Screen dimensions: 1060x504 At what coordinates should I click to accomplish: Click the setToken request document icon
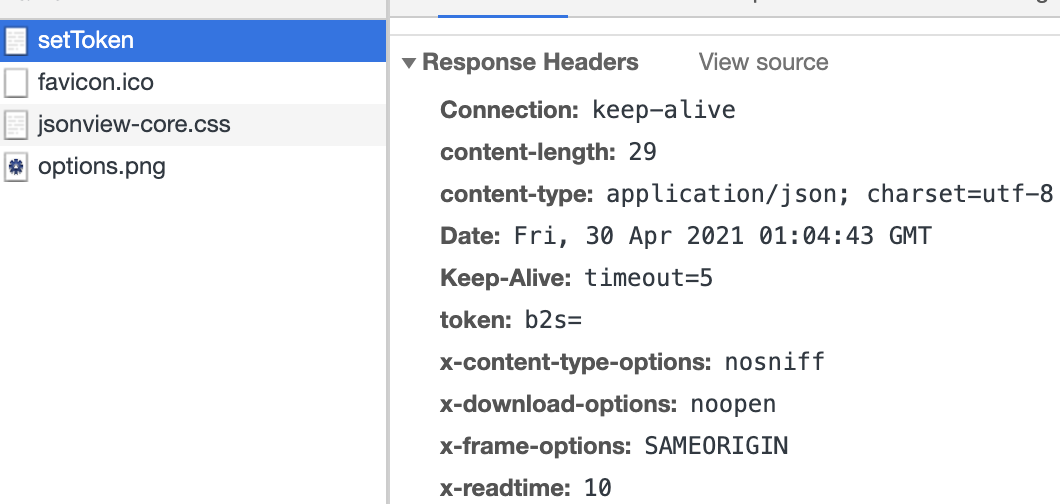coord(16,41)
